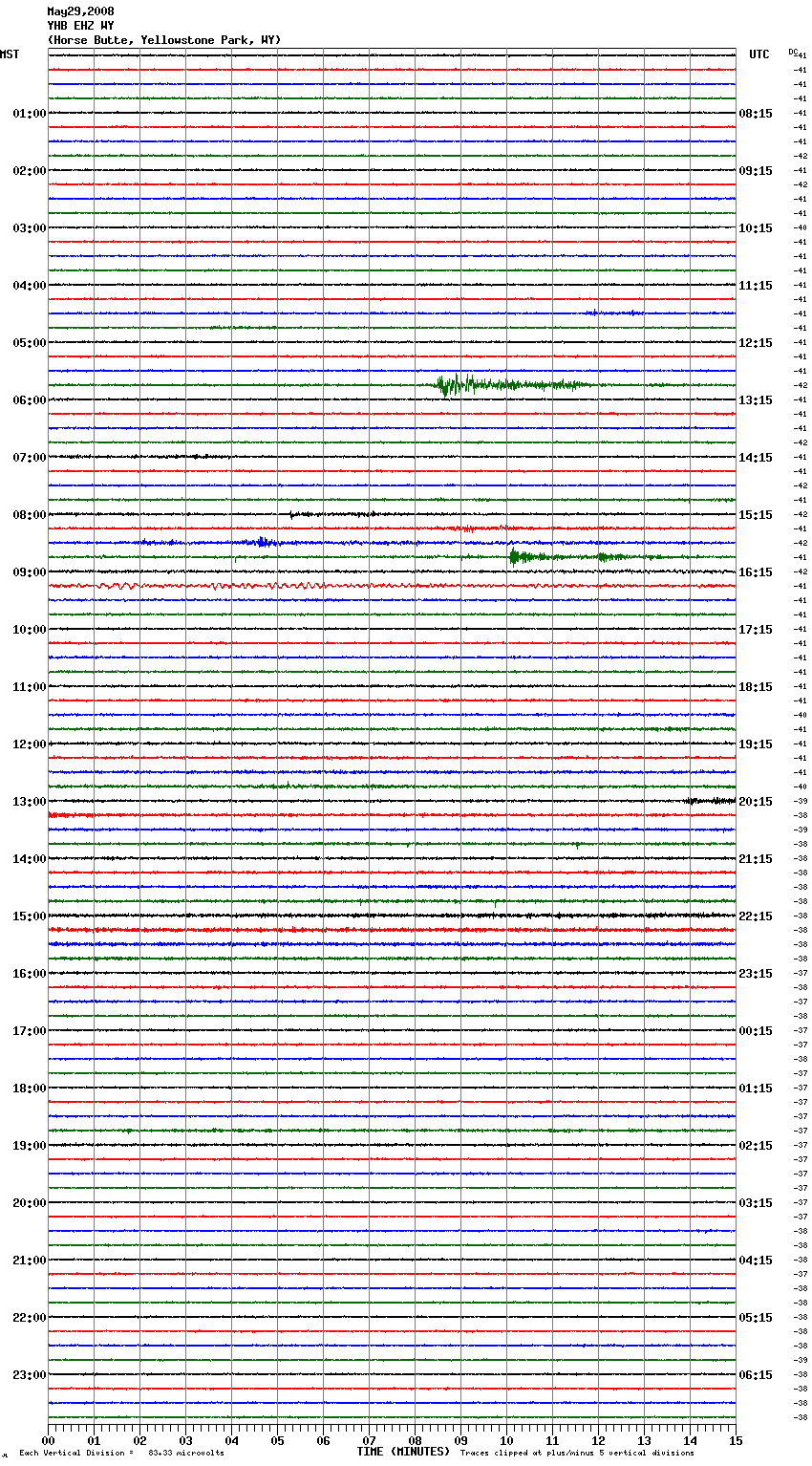Click the Horse Butte, Yellowstone Park location title

pos(164,40)
